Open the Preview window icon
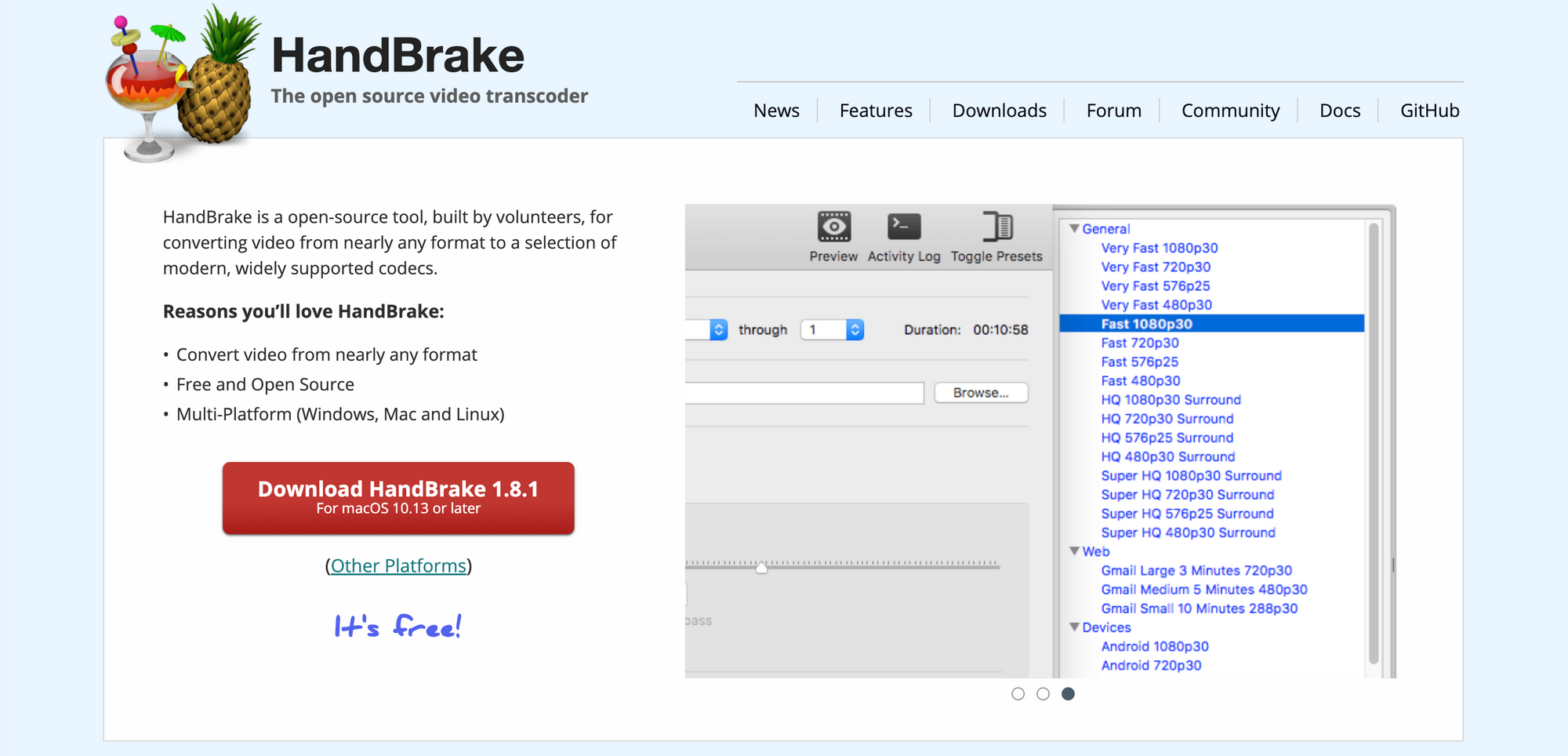This screenshot has width=1568, height=756. point(832,227)
